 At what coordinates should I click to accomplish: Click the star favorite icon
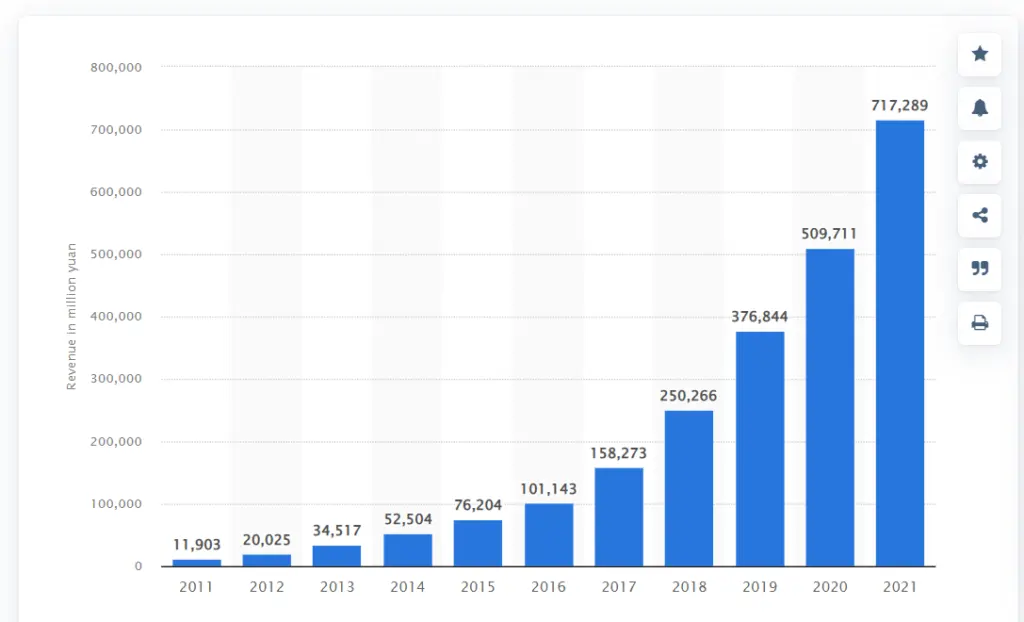(x=979, y=54)
